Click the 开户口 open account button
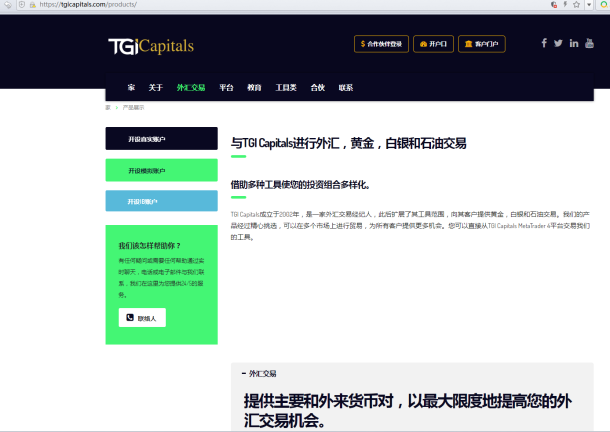 pyautogui.click(x=433, y=44)
